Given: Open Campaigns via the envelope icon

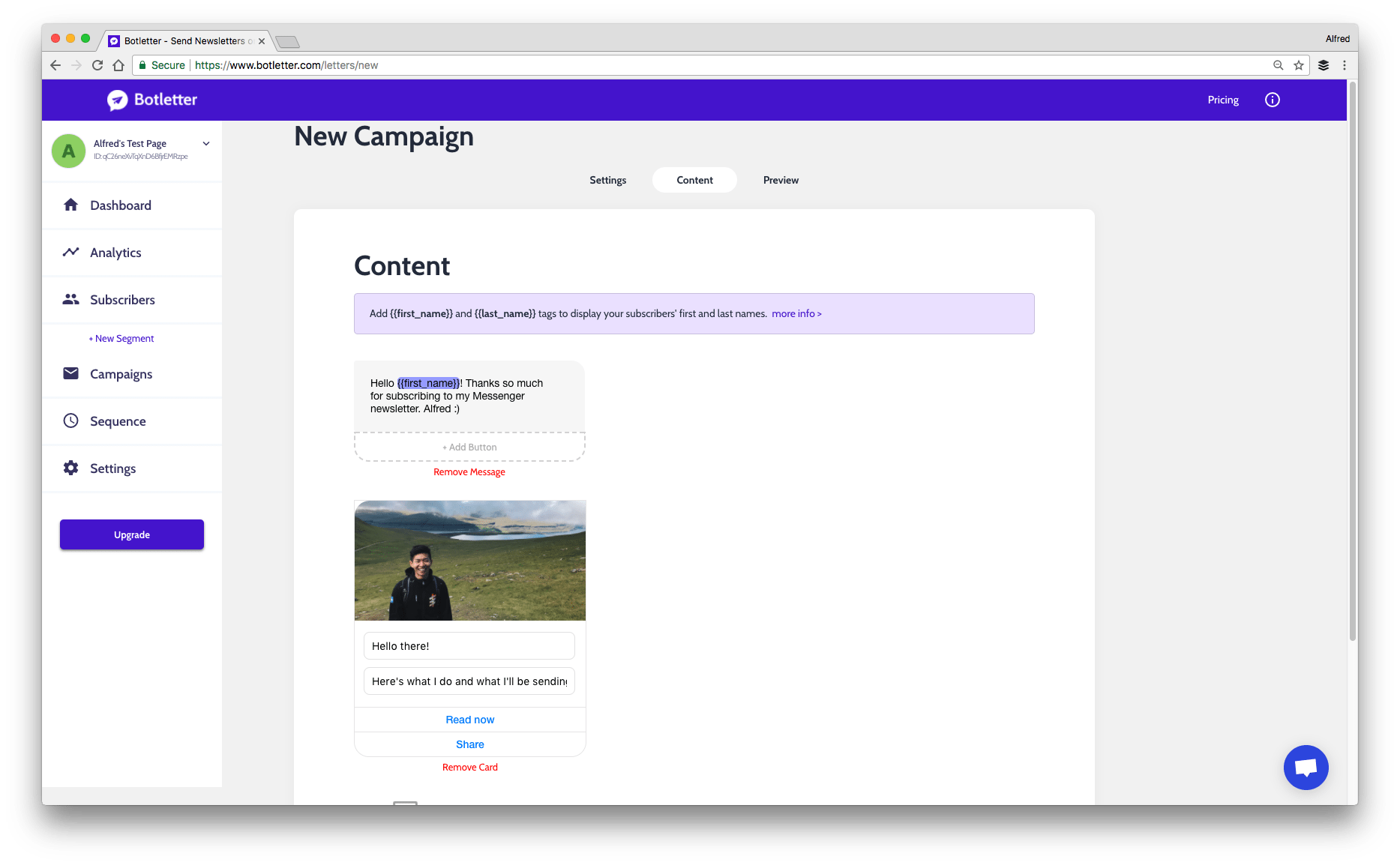Looking at the screenshot, I should coord(70,373).
